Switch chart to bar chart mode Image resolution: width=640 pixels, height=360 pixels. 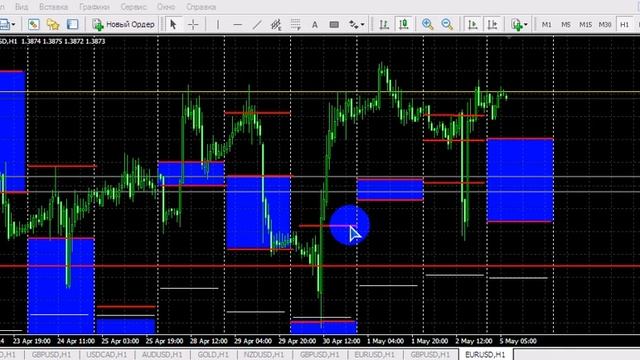tap(384, 24)
